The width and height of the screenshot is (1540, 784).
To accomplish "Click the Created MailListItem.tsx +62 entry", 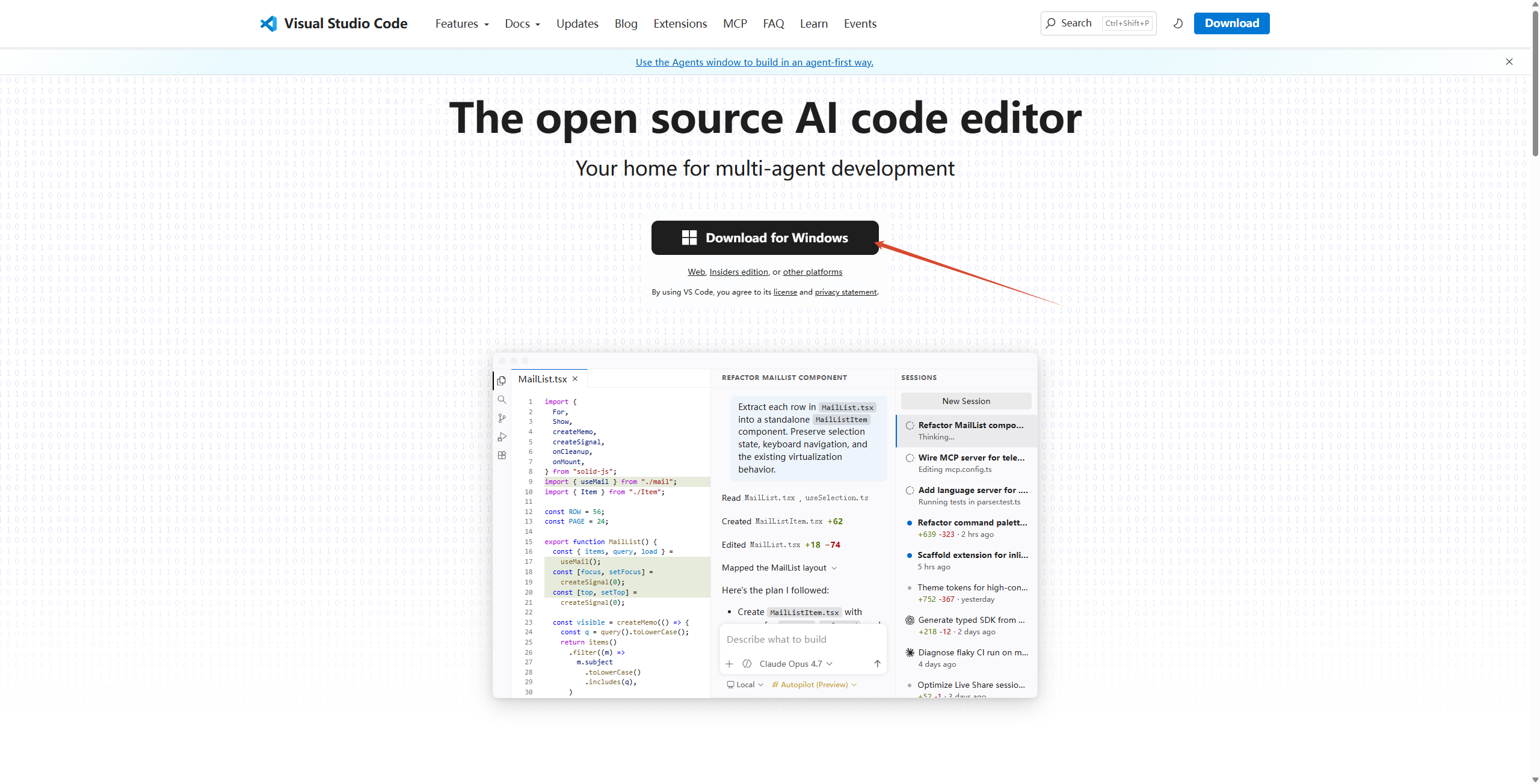I will click(x=782, y=522).
